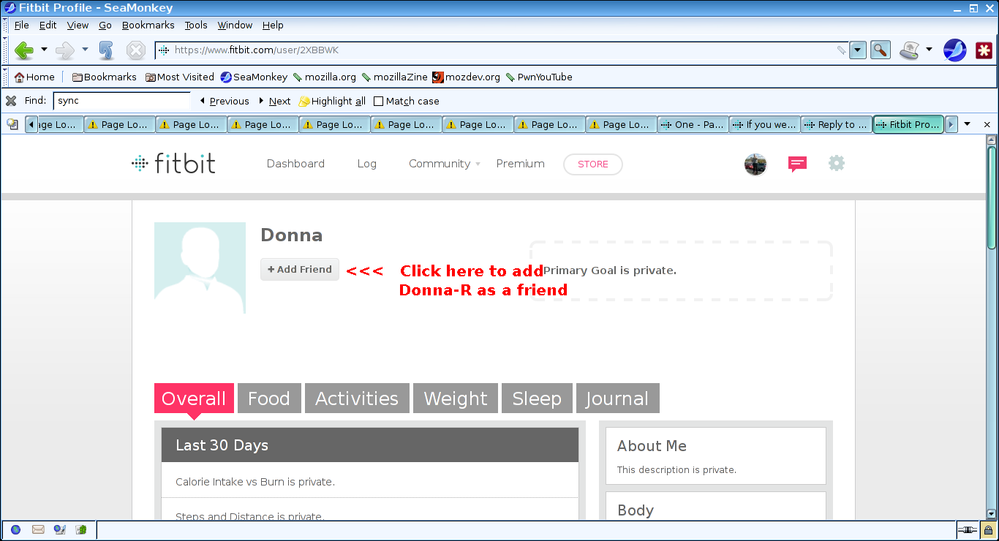The image size is (999, 541).
Task: Open the URL bar history dropdown
Action: (x=858, y=50)
